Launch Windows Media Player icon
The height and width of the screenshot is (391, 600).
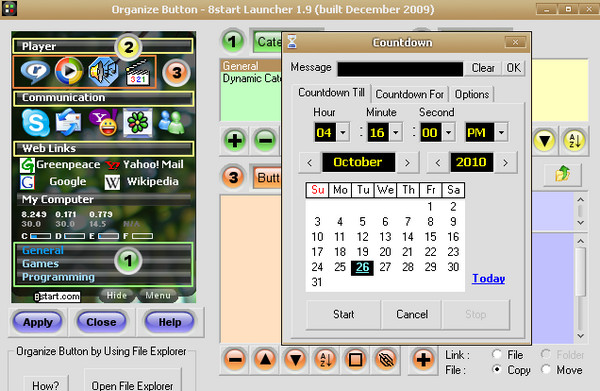point(69,71)
